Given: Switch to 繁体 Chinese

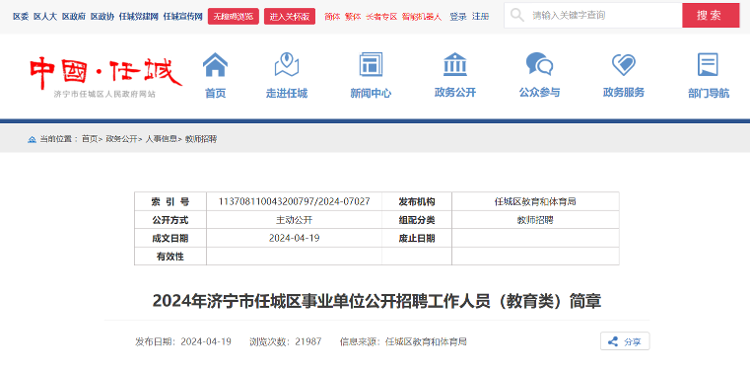Looking at the screenshot, I should click(x=353, y=17).
